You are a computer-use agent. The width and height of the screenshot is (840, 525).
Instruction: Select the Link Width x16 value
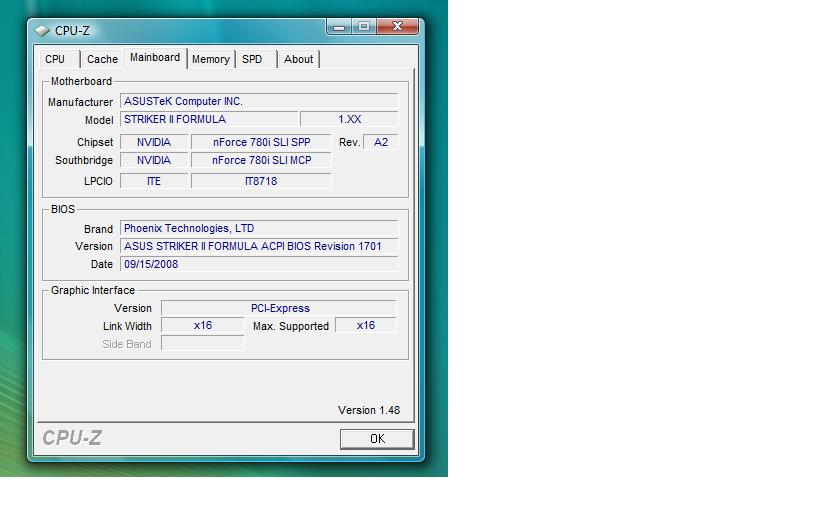(x=203, y=325)
